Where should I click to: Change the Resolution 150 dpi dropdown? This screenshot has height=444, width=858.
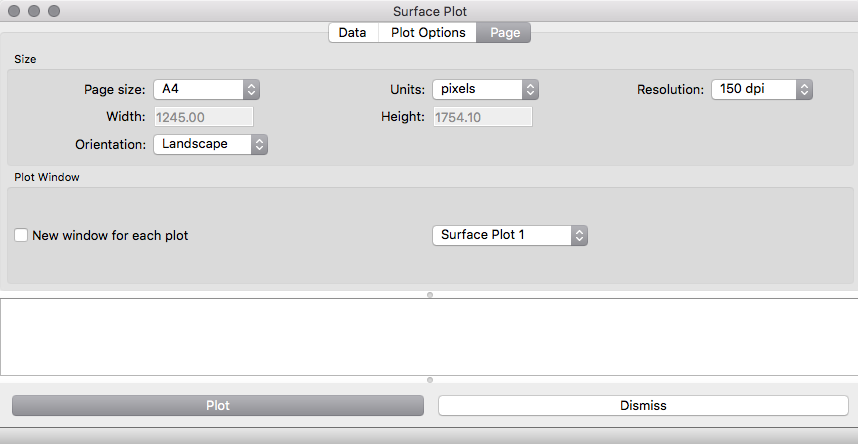tap(761, 89)
